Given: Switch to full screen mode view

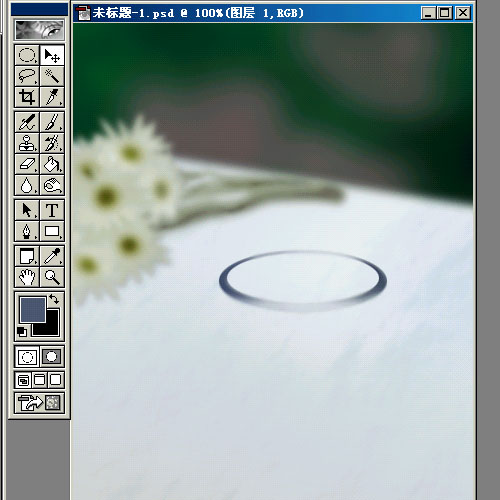Looking at the screenshot, I should tap(56, 380).
